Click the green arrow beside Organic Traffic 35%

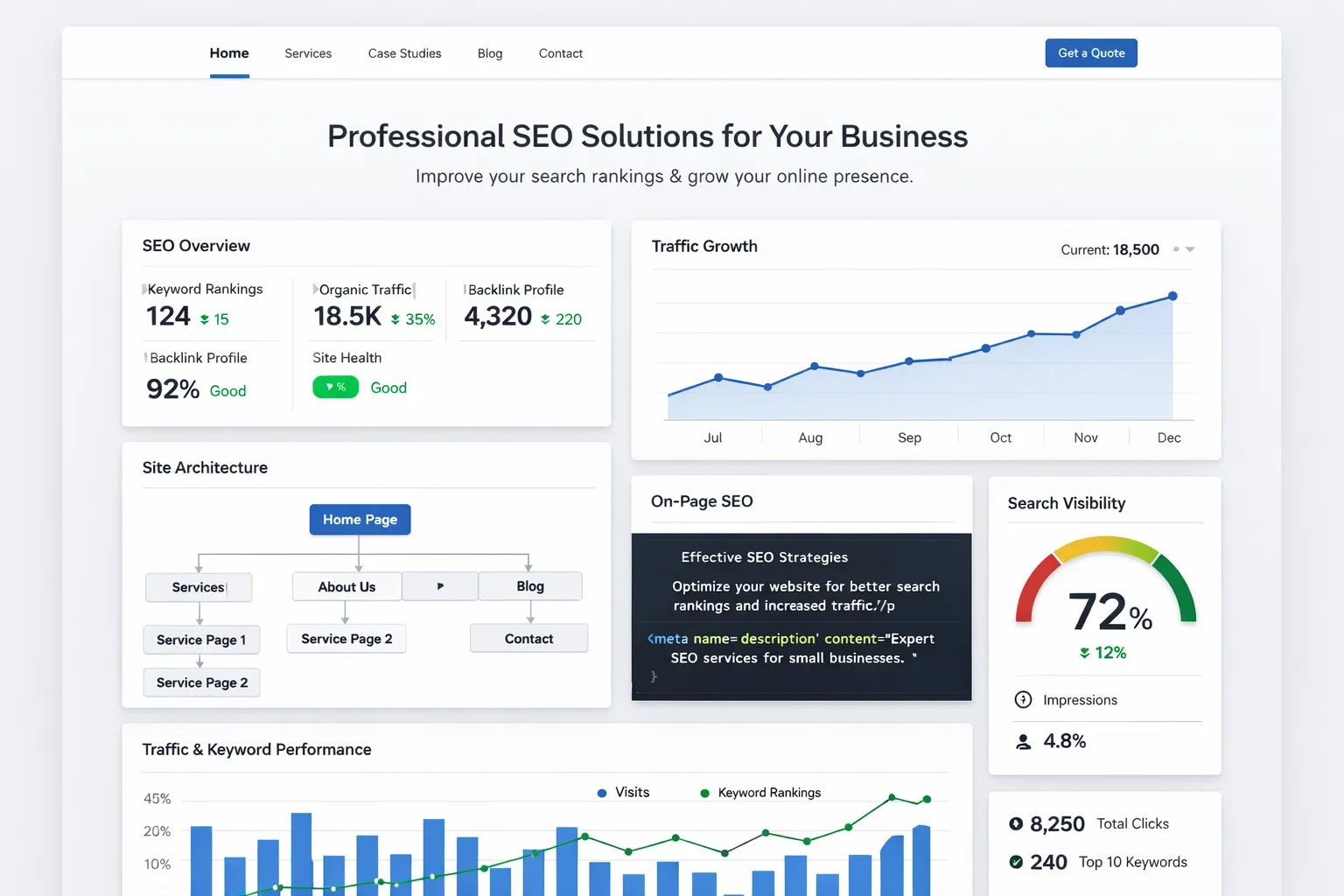coord(395,320)
